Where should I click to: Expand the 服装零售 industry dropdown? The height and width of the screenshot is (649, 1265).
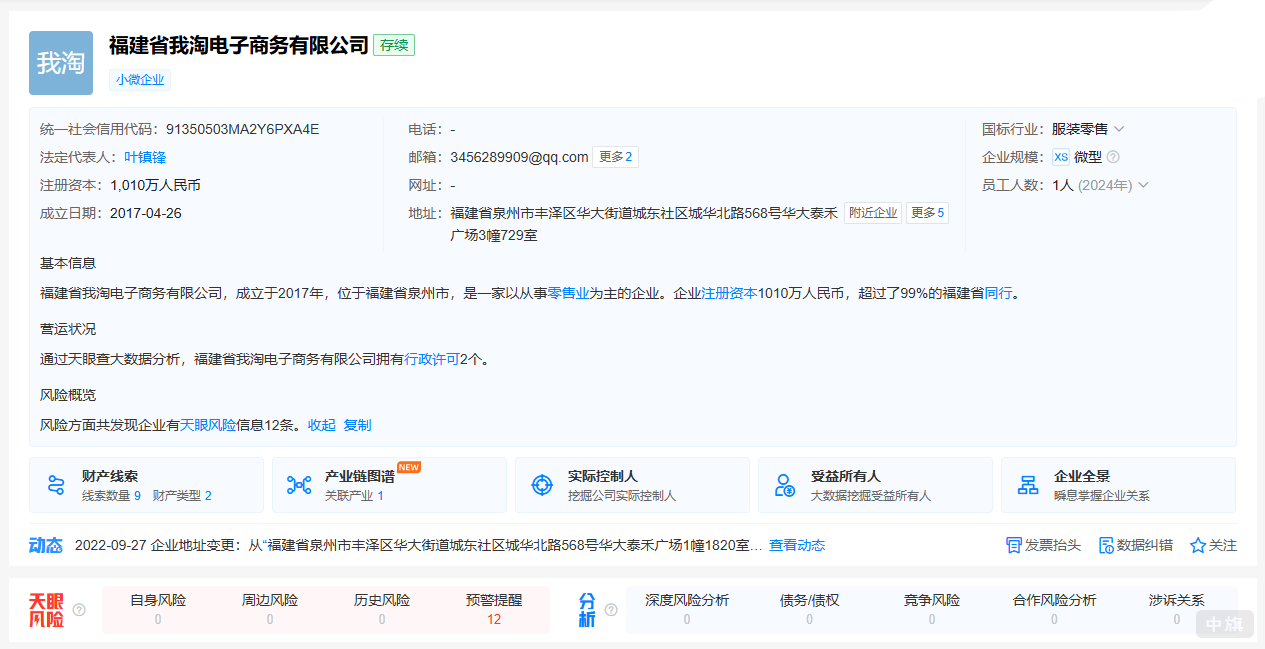1118,128
